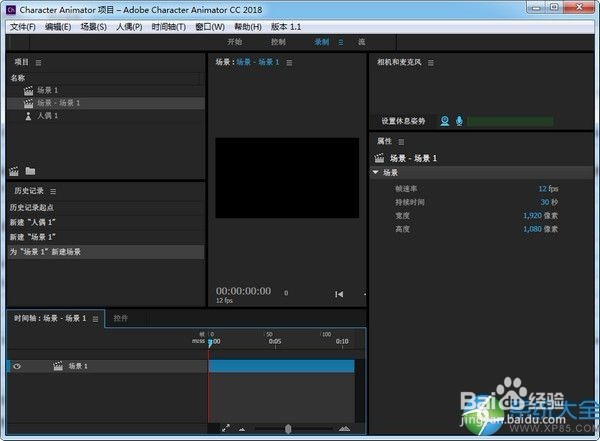The width and height of the screenshot is (600, 441).
Task: Click the fit timeline arrows icon
Action: [226, 428]
